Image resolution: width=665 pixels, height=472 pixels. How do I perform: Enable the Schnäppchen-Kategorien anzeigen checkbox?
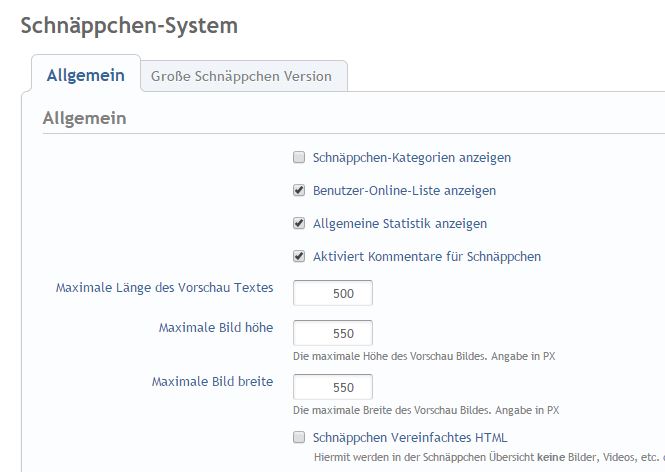pos(299,157)
